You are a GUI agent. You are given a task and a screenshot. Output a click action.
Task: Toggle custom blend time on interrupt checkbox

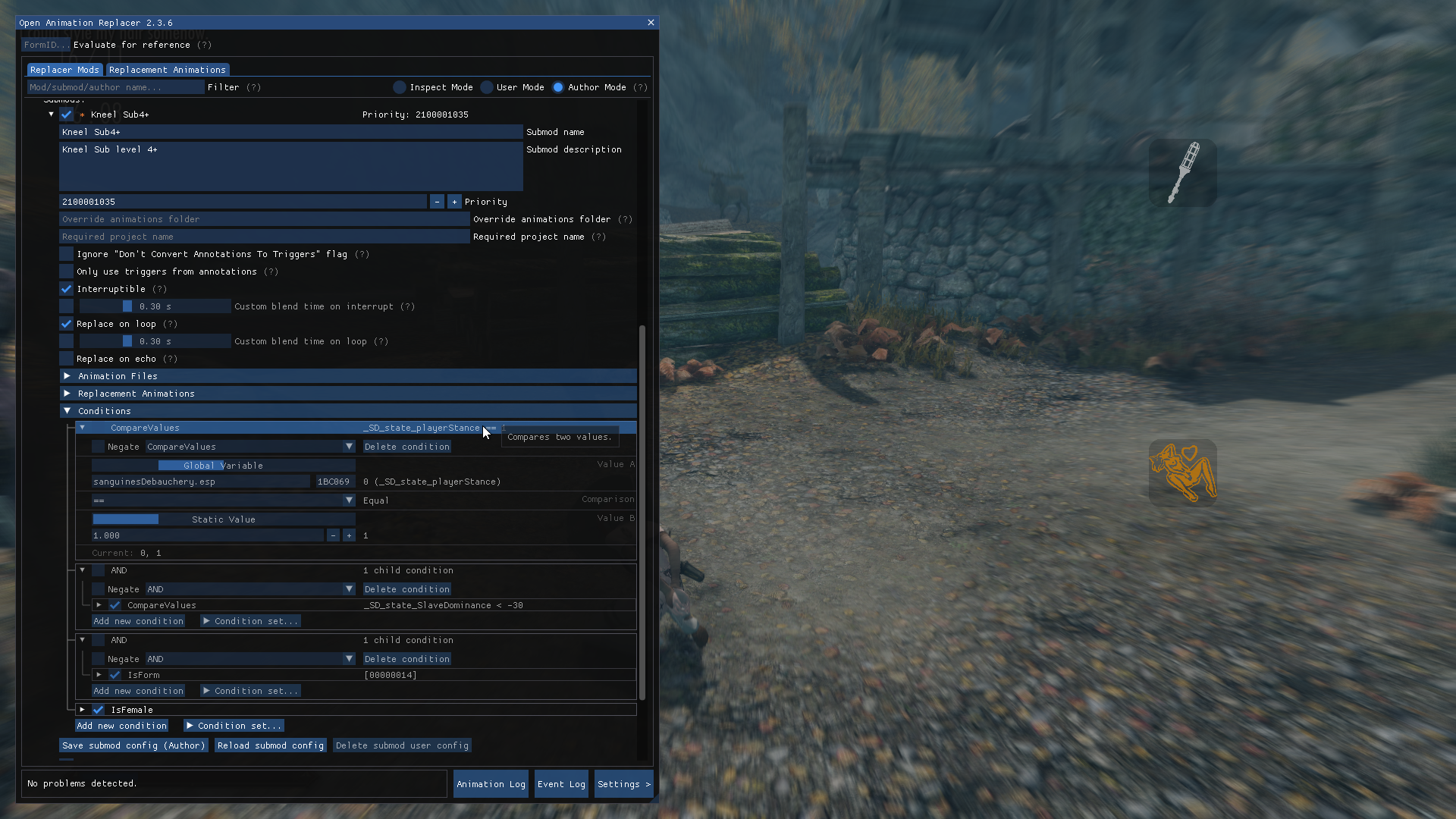click(x=67, y=306)
